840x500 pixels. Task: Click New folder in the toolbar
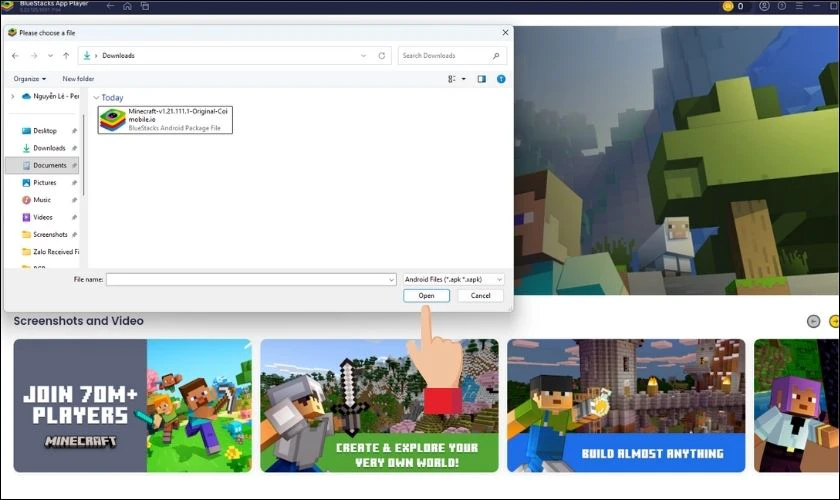(x=78, y=79)
